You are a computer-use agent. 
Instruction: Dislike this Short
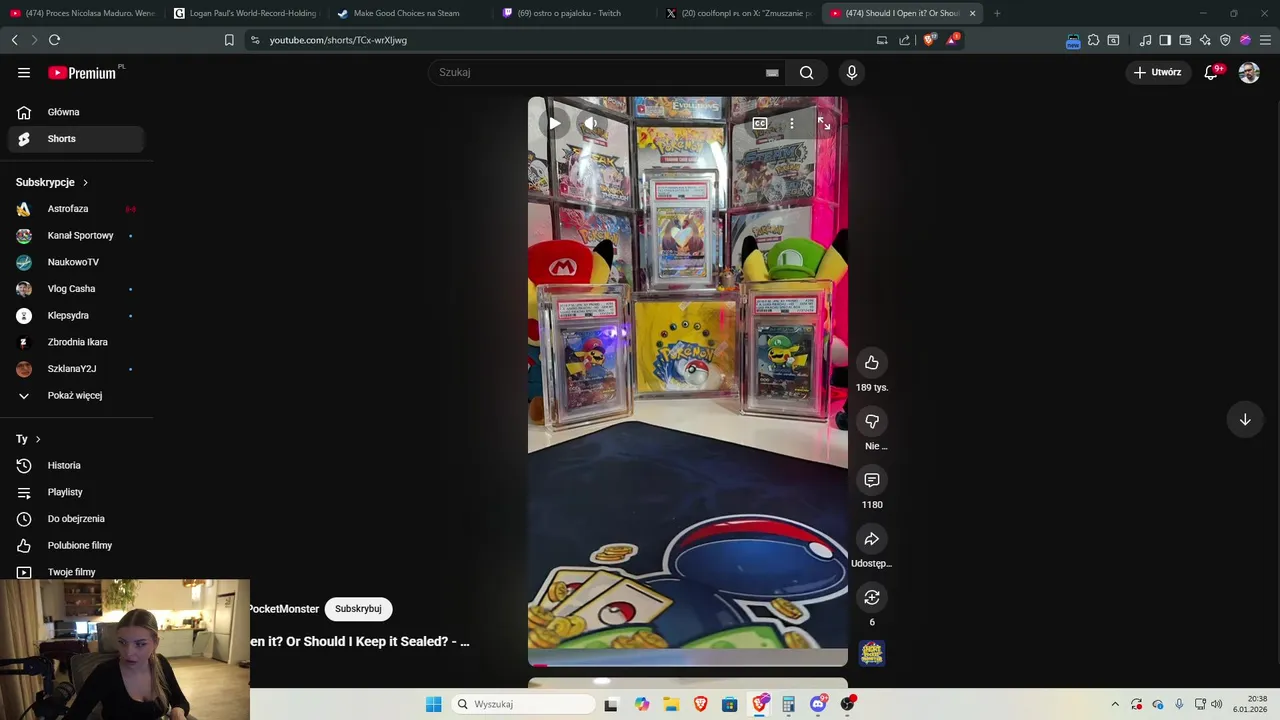click(872, 421)
